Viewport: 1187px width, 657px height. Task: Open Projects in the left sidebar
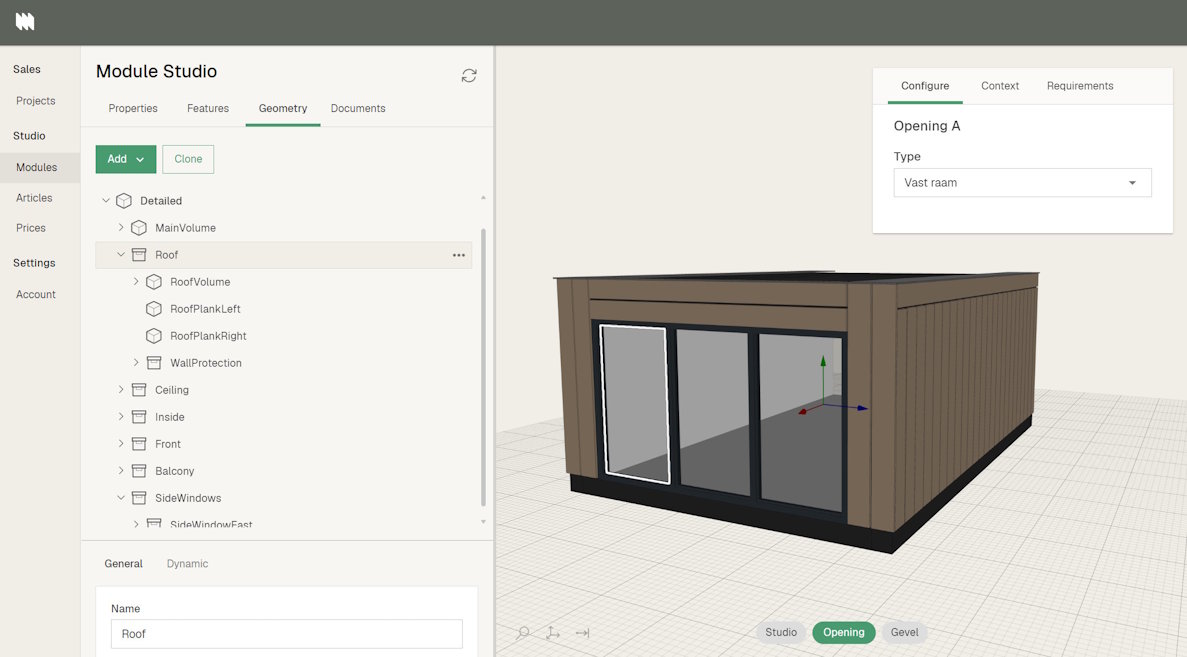click(x=36, y=101)
